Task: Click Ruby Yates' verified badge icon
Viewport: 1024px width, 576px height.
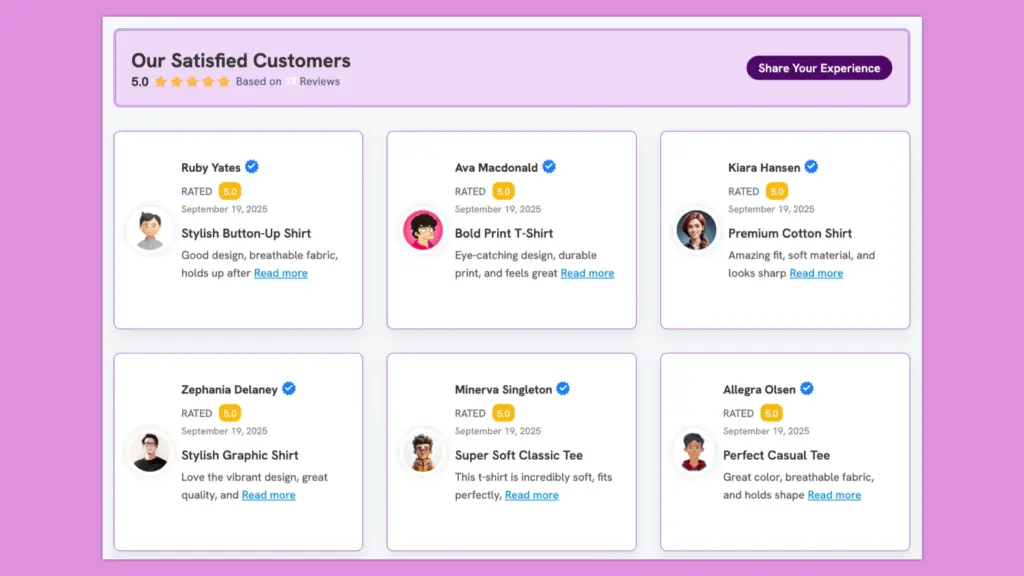Action: pos(252,167)
